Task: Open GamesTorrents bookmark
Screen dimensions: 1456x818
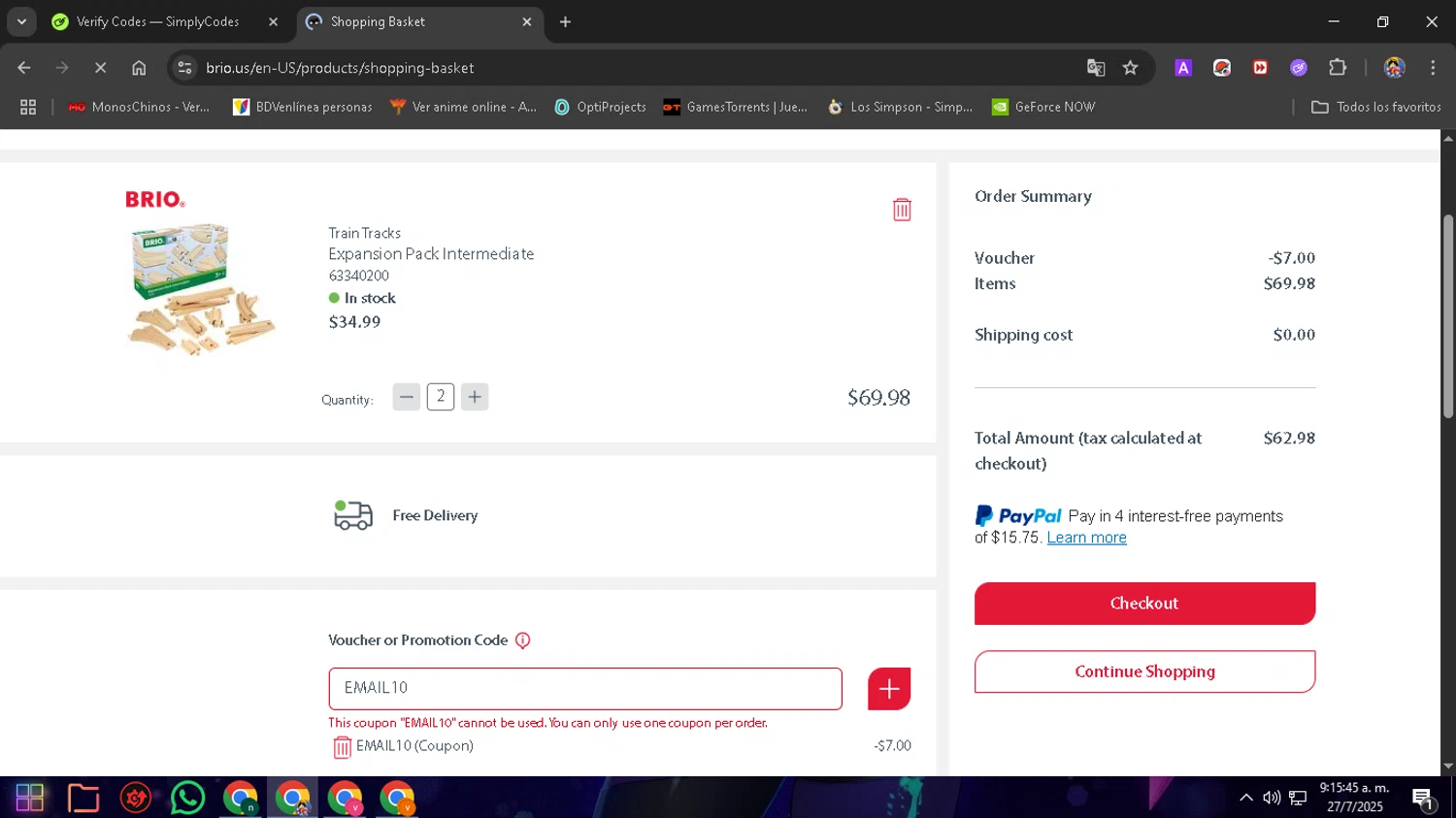Action: (x=735, y=107)
